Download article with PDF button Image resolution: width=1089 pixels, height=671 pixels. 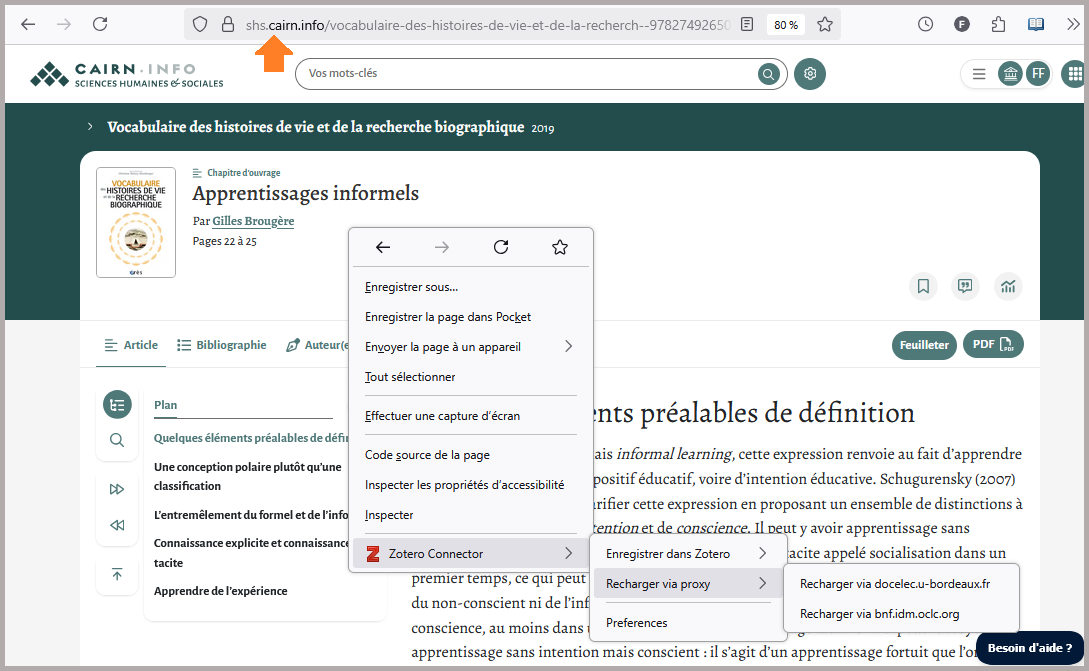pos(993,345)
